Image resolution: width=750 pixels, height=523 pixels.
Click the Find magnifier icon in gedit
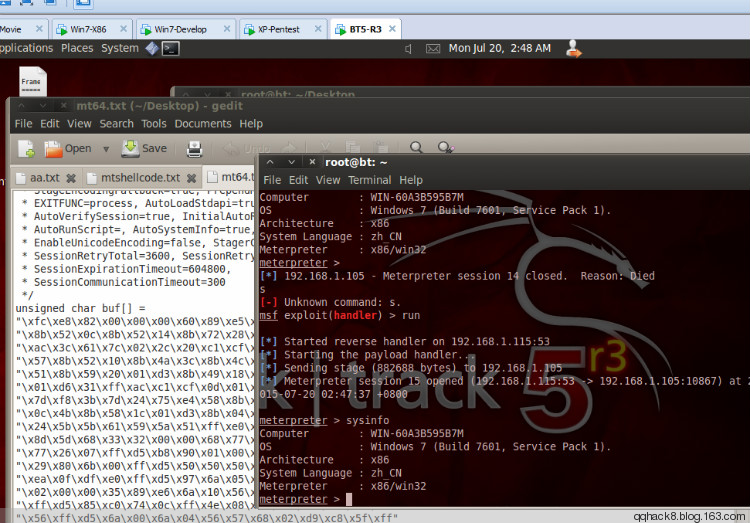416,147
